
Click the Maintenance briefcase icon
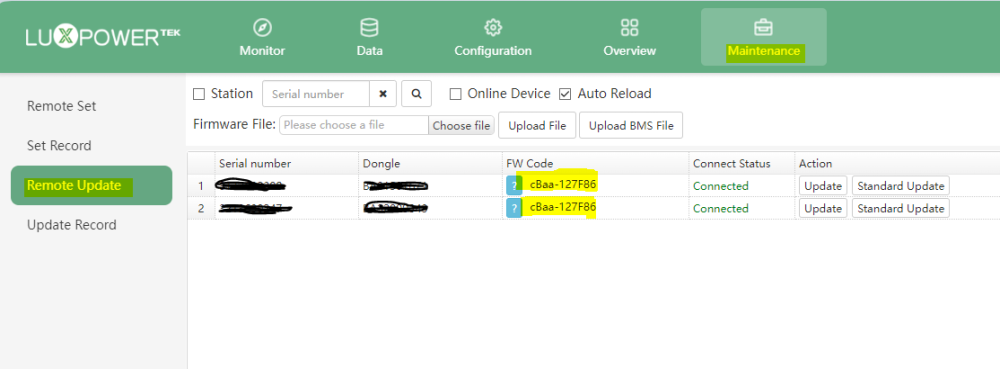pos(763,28)
